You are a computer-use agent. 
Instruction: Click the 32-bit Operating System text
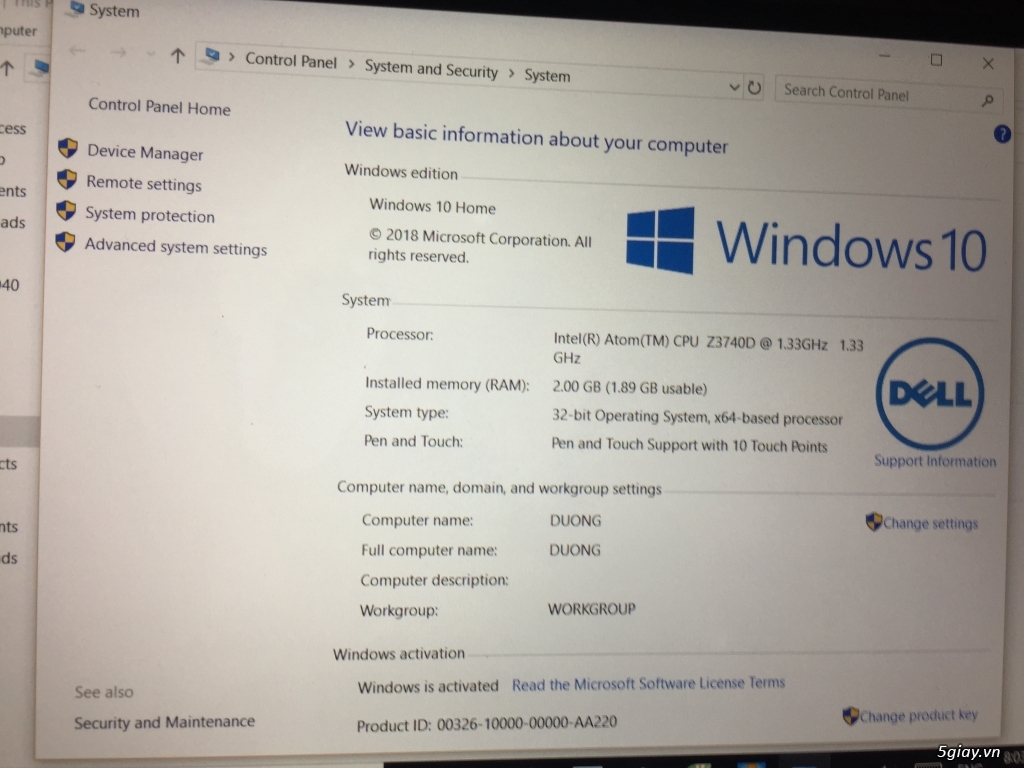click(x=697, y=417)
